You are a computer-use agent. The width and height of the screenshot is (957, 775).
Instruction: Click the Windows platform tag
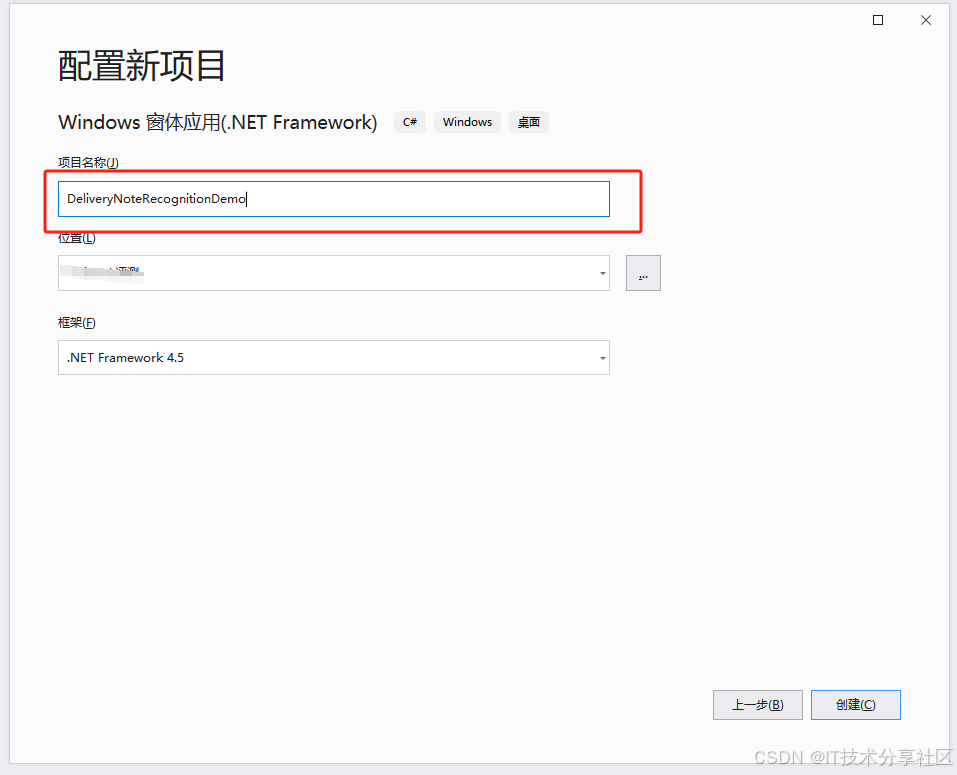(x=468, y=122)
